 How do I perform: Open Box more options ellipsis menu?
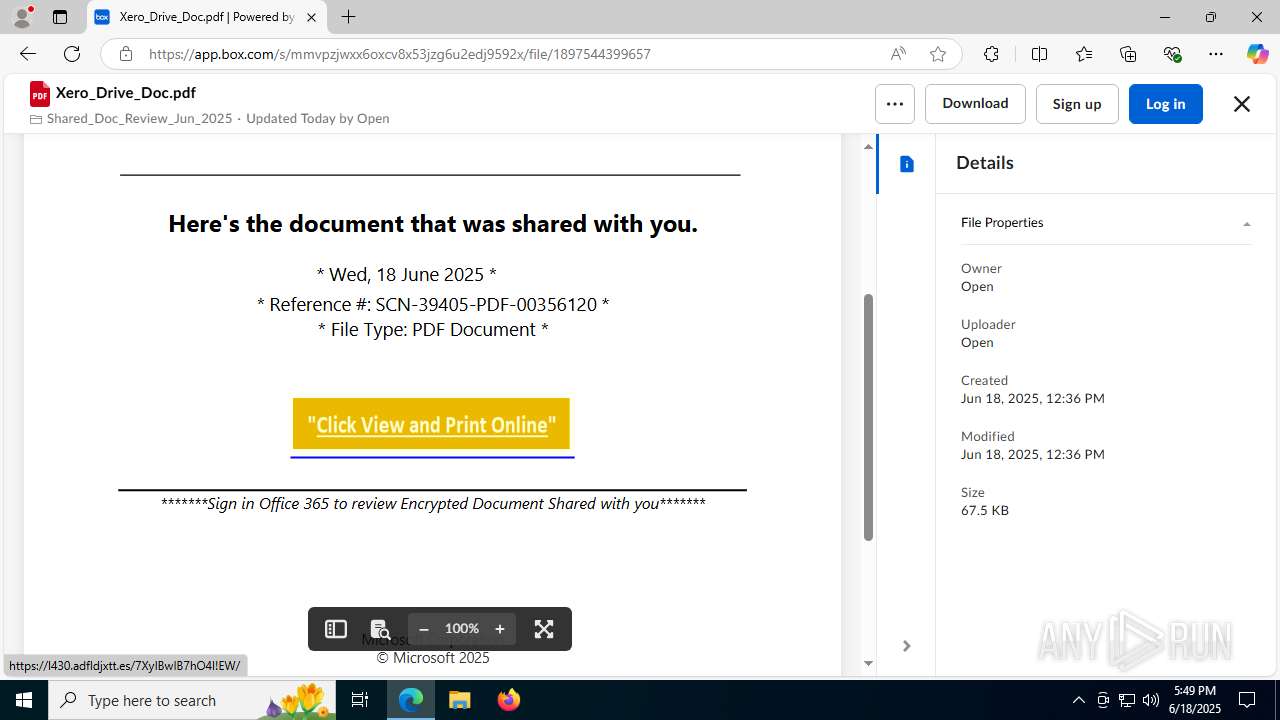[x=895, y=104]
